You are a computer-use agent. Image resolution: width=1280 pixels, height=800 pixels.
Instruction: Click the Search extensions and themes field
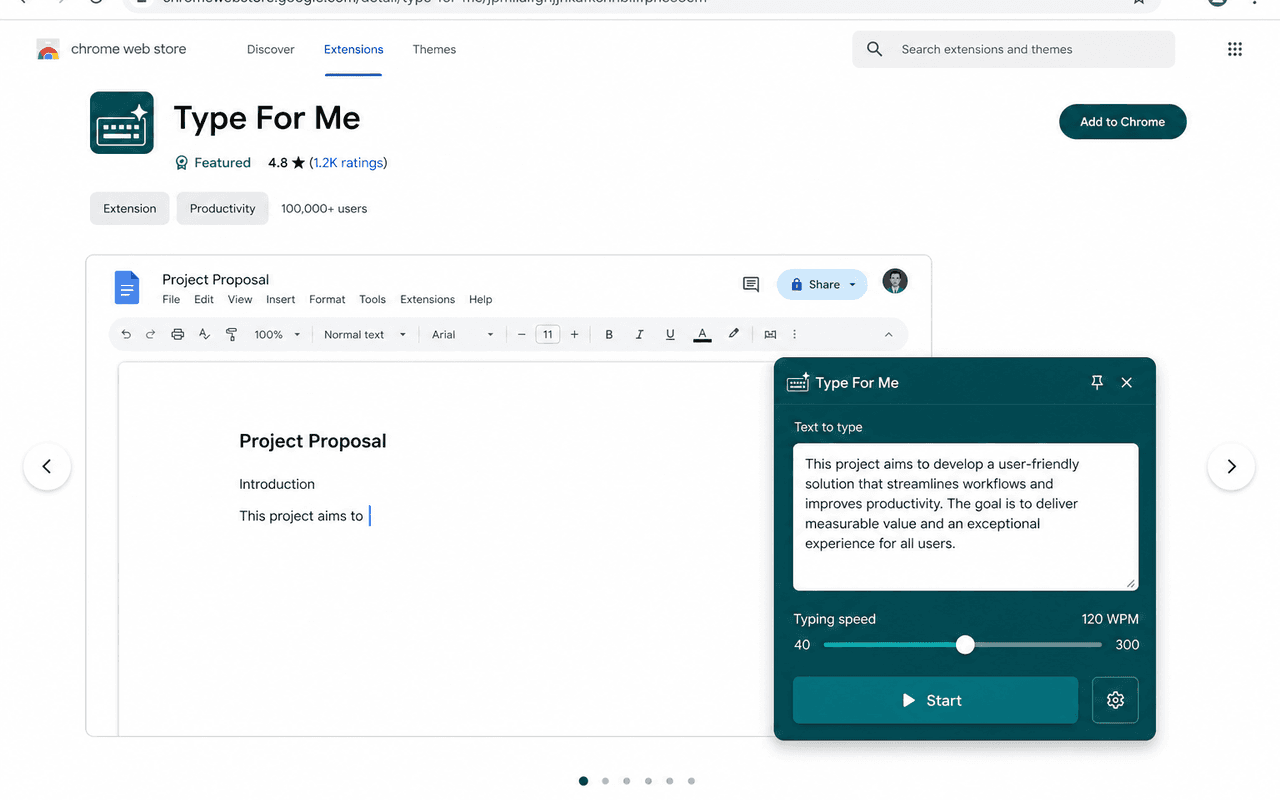(x=1013, y=49)
